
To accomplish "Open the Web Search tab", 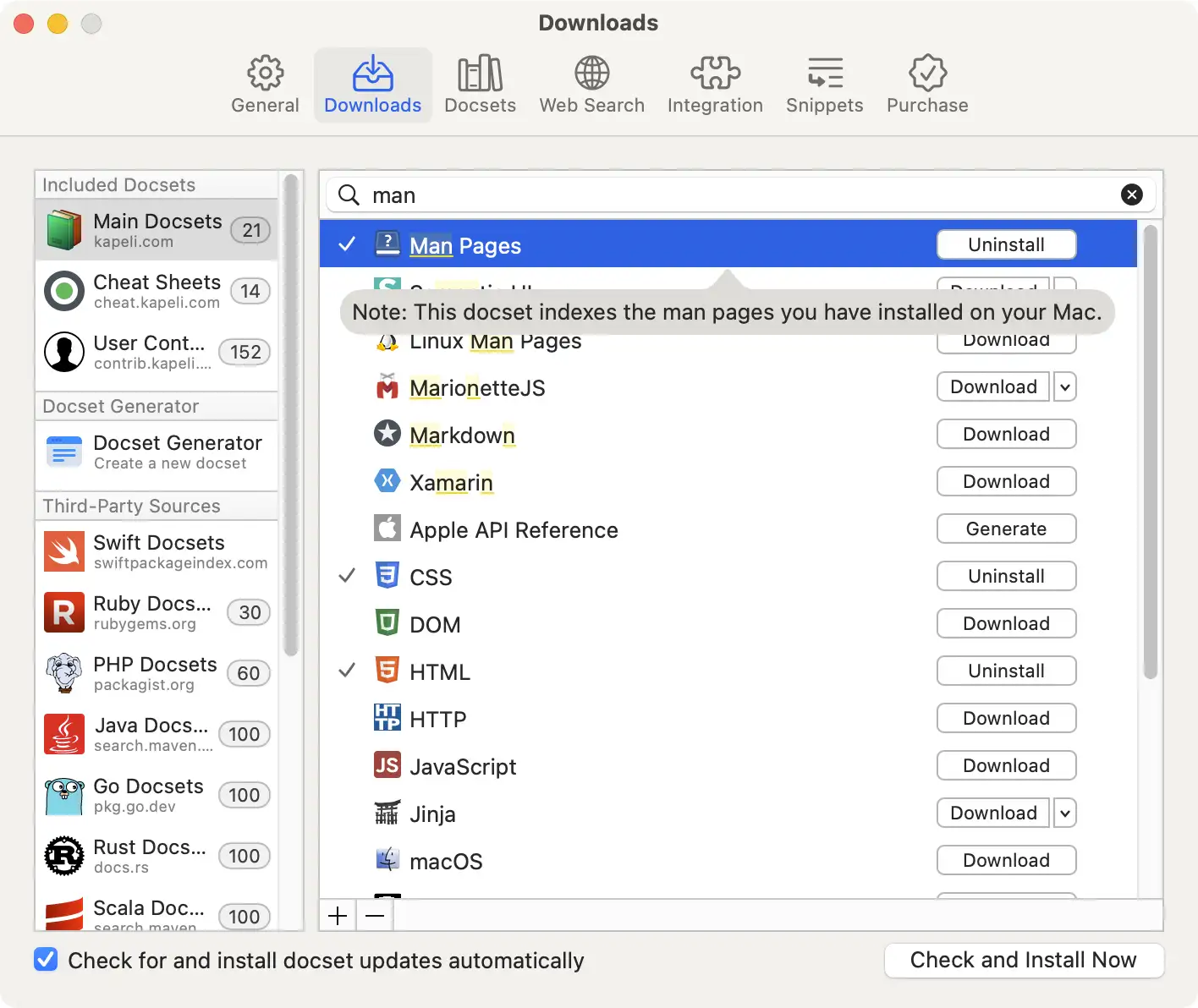I will point(591,85).
